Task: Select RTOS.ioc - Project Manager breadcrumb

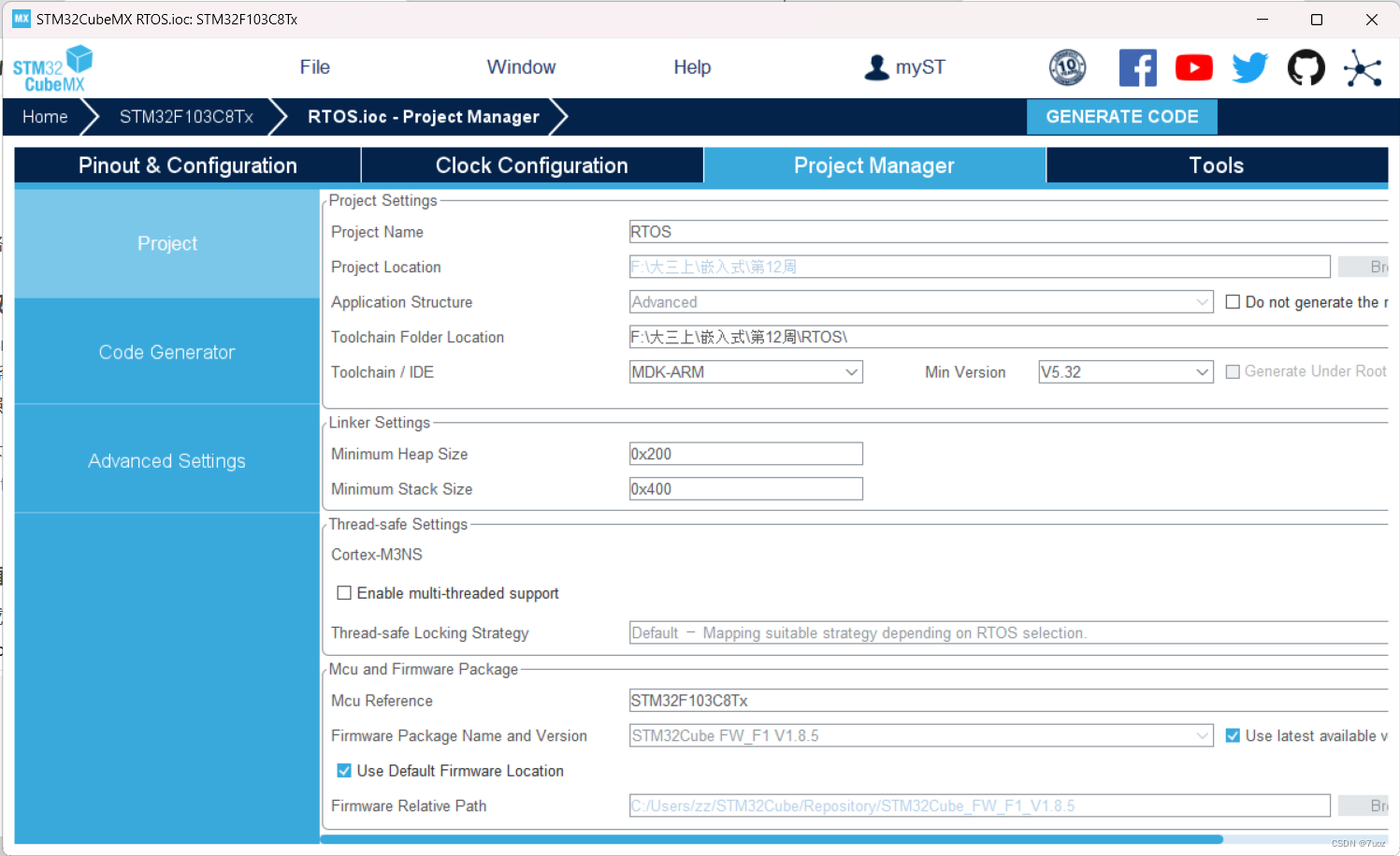Action: point(424,117)
